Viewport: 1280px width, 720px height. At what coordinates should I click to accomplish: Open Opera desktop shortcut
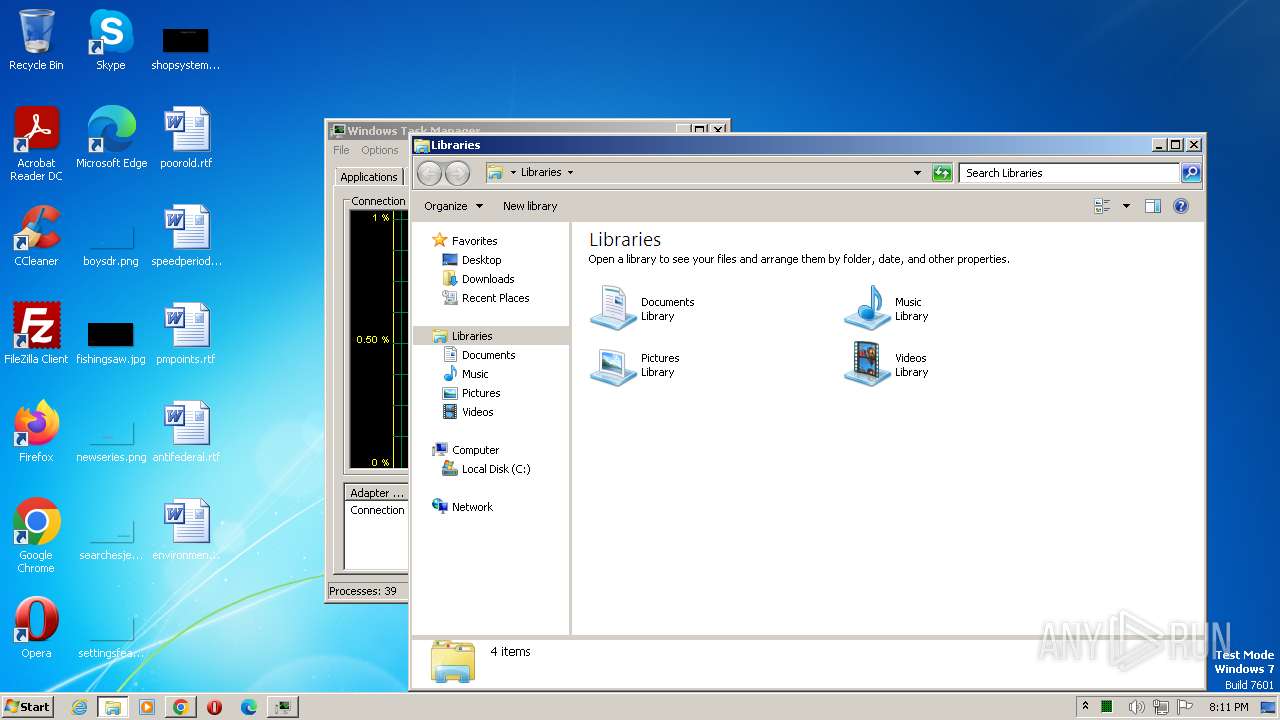pos(36,628)
